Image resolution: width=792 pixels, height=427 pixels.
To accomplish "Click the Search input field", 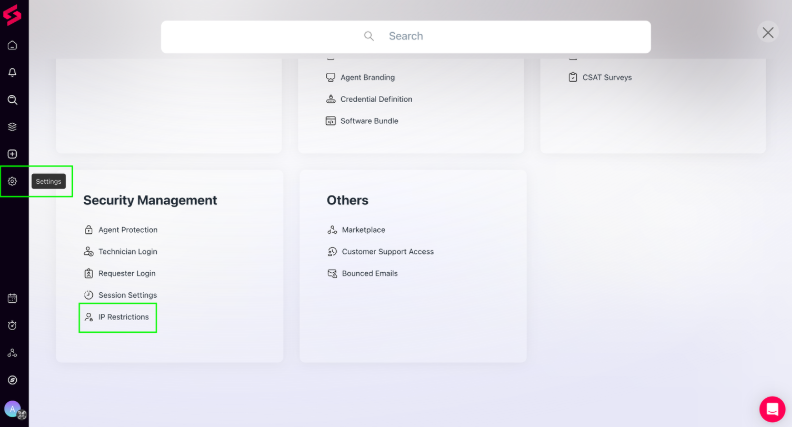I will coord(406,36).
